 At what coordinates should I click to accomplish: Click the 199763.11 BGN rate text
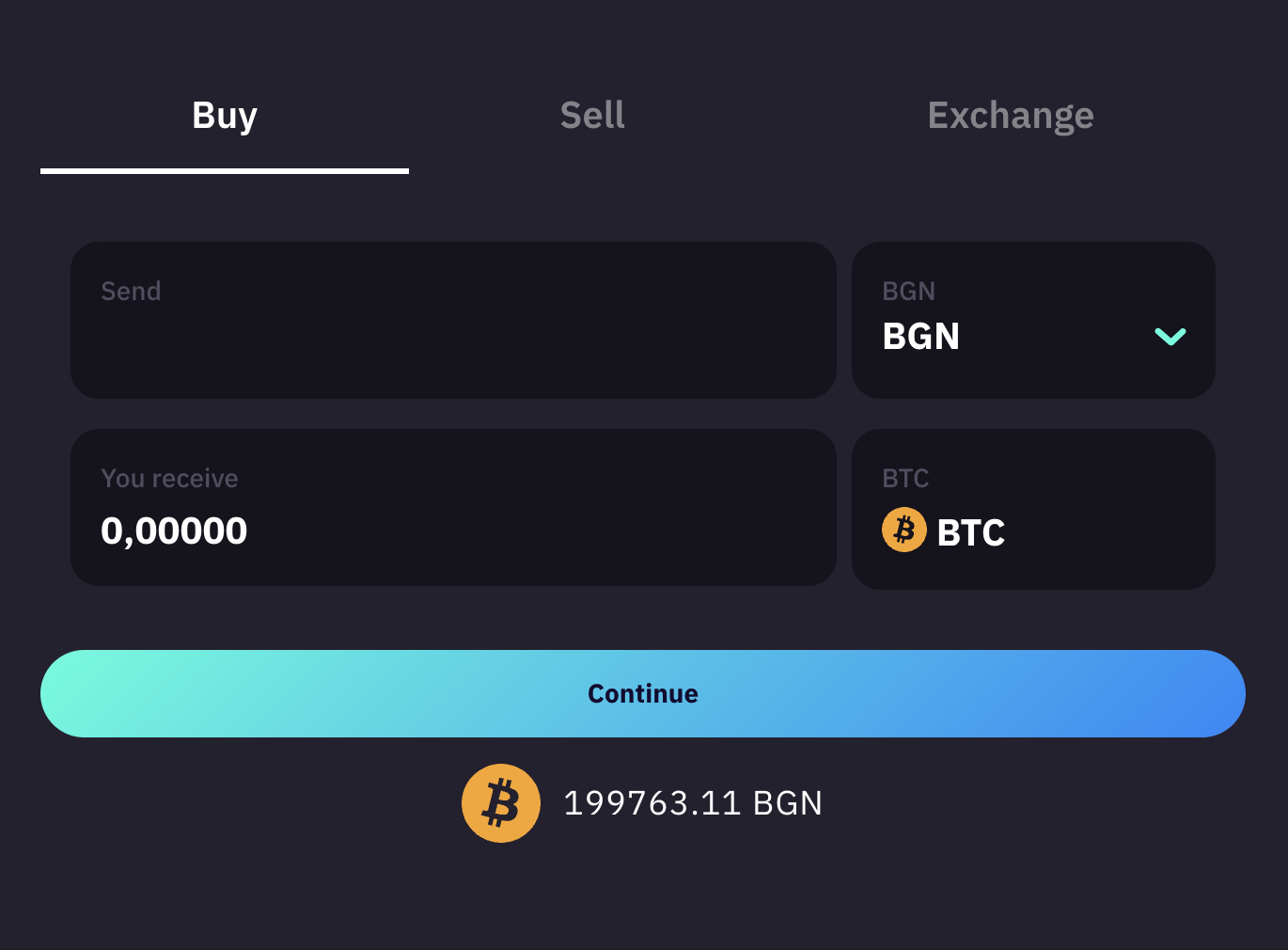click(693, 803)
